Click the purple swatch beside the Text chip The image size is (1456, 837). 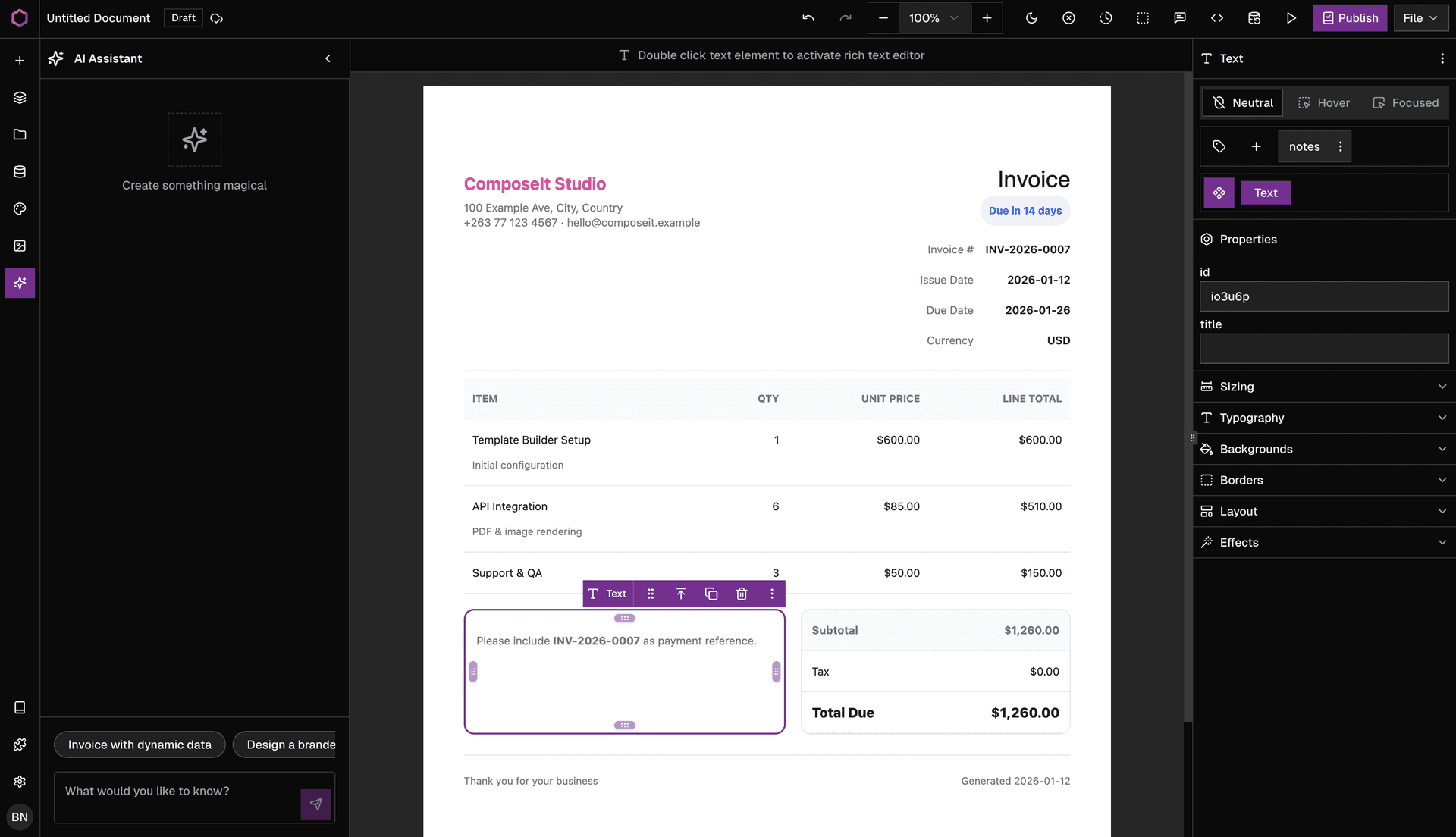tap(1219, 193)
